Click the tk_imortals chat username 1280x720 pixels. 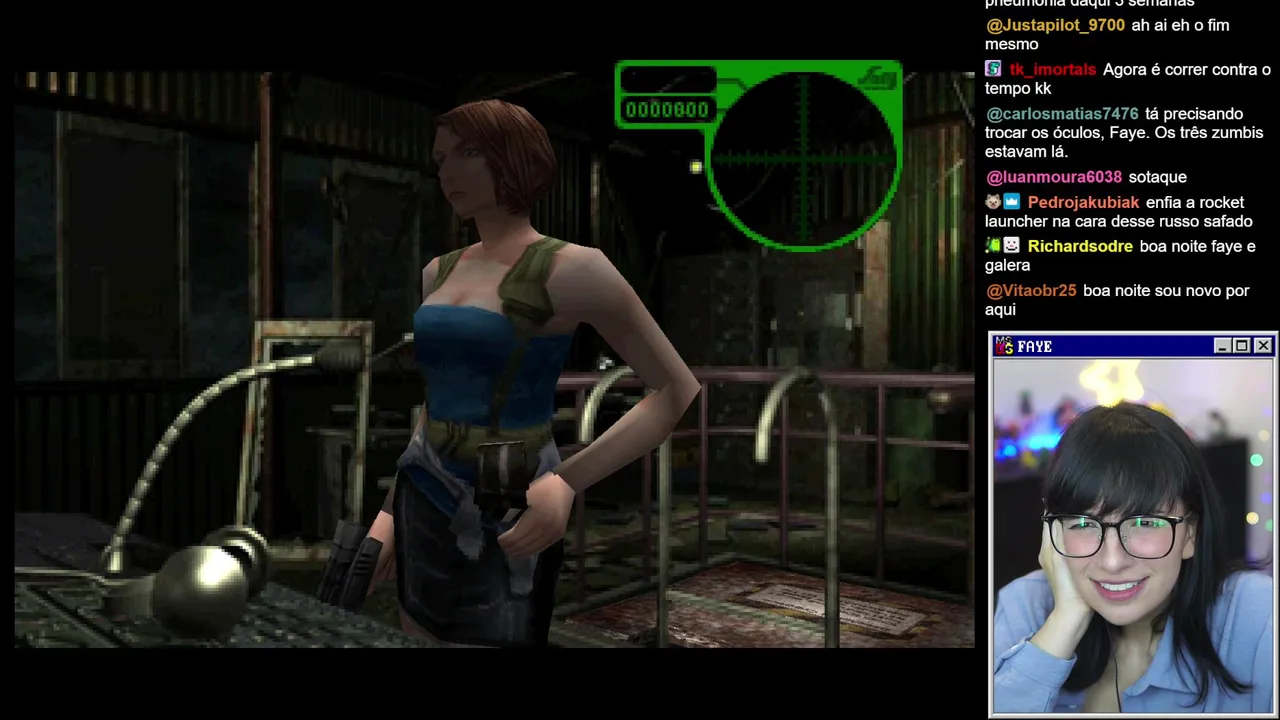click(1053, 69)
